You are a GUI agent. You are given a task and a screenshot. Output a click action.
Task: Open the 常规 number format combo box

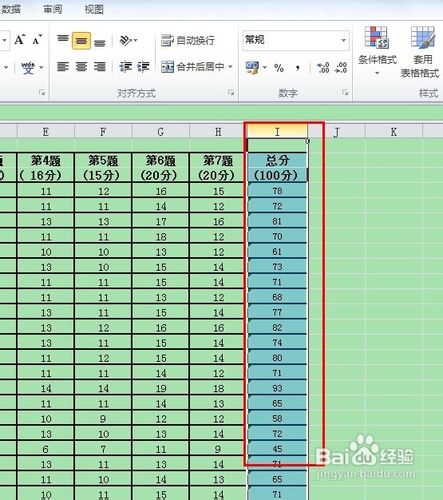[x=296, y=40]
